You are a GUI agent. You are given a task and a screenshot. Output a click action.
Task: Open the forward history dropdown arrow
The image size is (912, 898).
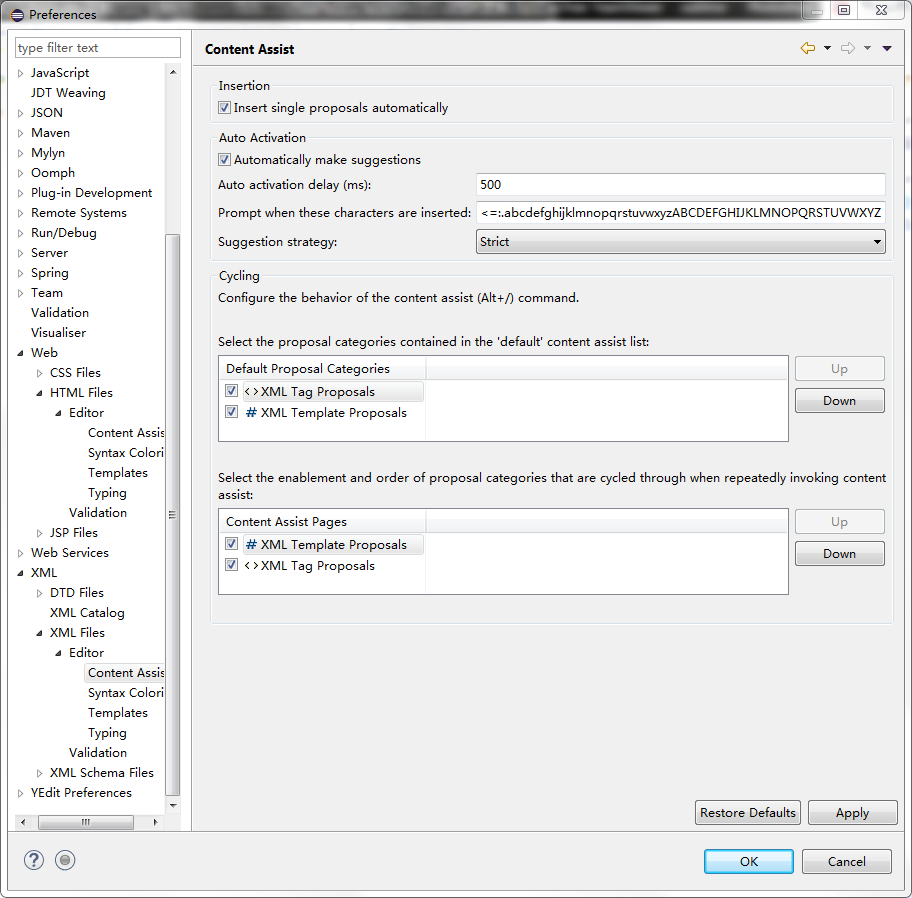coord(867,48)
